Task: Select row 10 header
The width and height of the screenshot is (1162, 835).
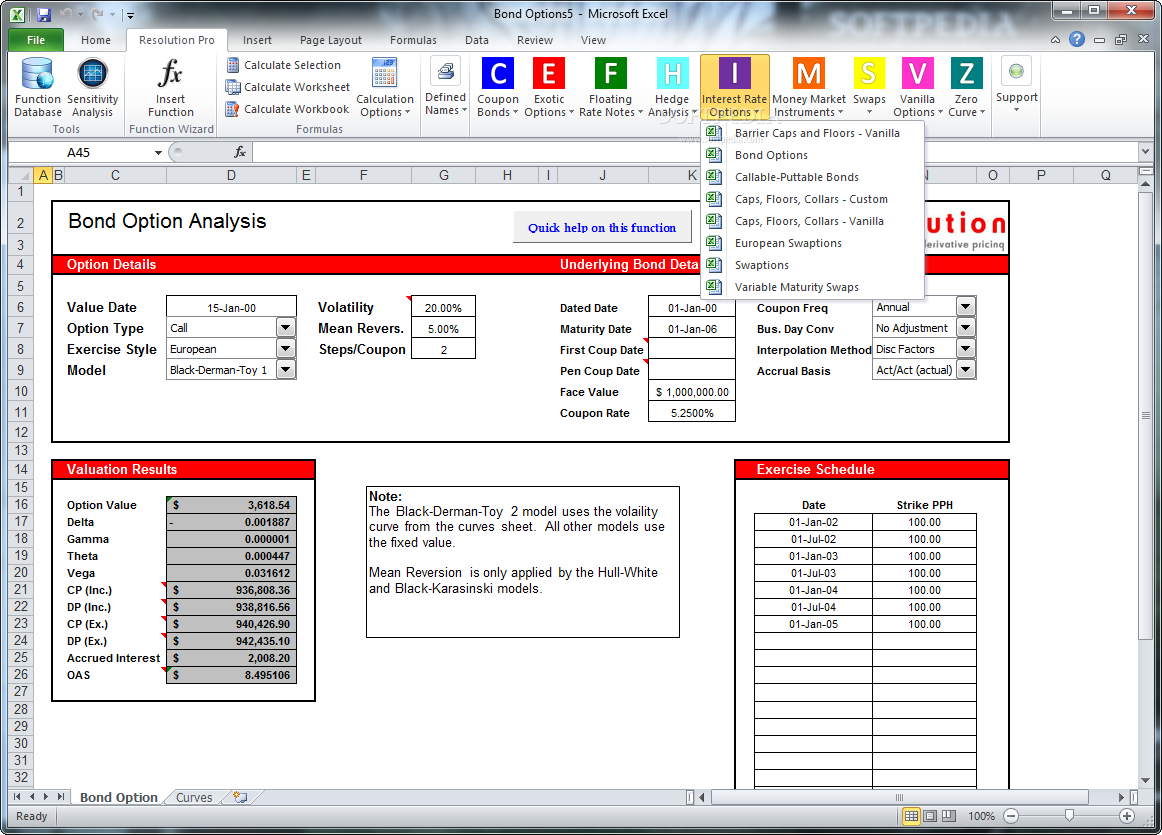Action: tap(21, 391)
